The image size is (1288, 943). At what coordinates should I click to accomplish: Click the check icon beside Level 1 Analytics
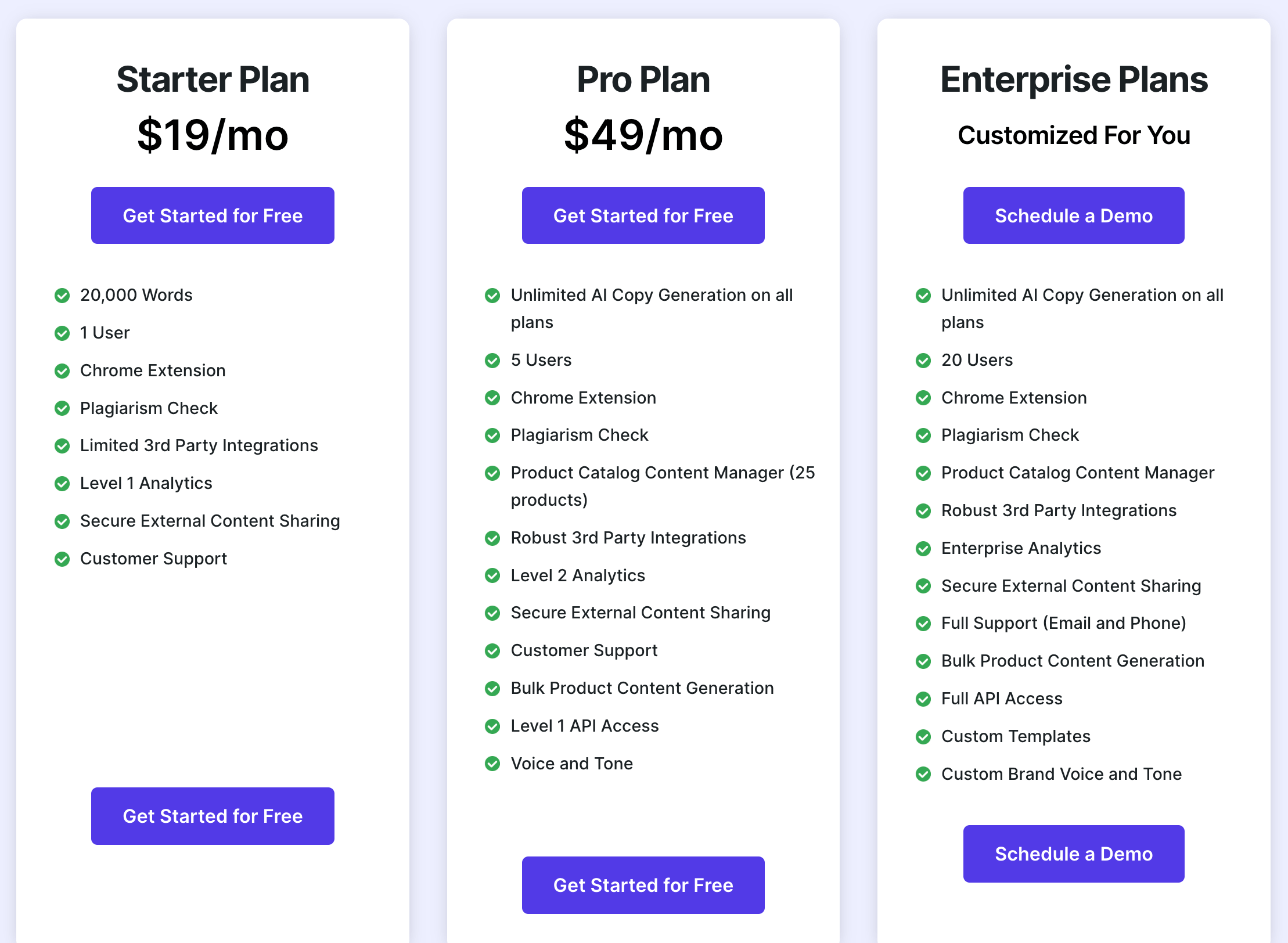pos(62,484)
